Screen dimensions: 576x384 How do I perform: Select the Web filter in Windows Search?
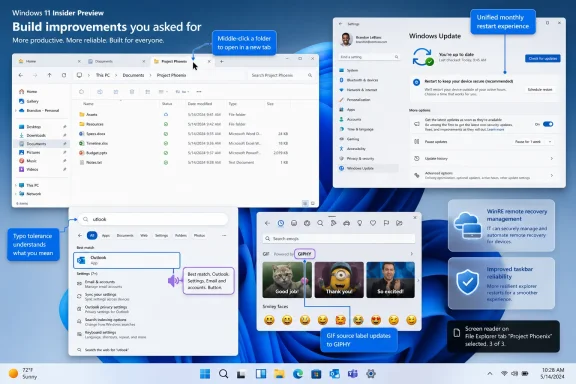[144, 236]
